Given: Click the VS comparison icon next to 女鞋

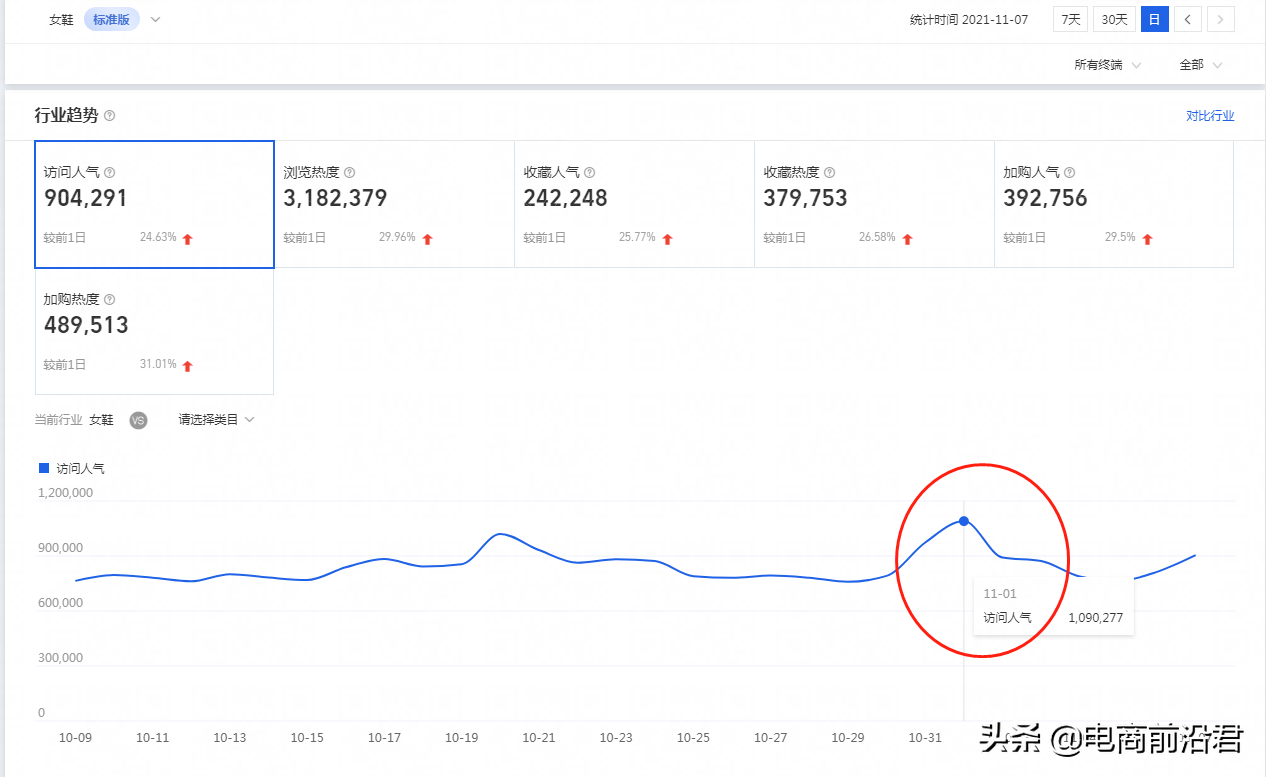Looking at the screenshot, I should (x=138, y=419).
